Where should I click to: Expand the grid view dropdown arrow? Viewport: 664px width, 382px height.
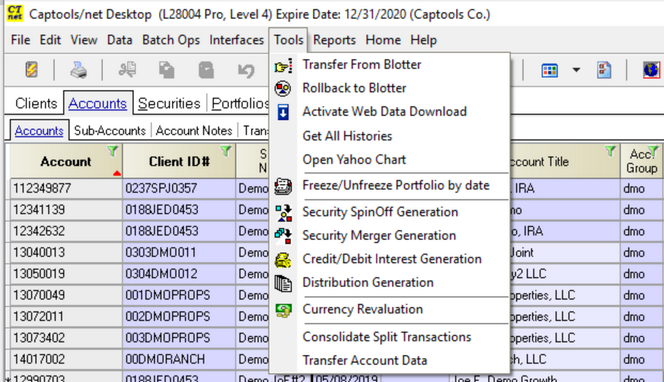tap(576, 70)
